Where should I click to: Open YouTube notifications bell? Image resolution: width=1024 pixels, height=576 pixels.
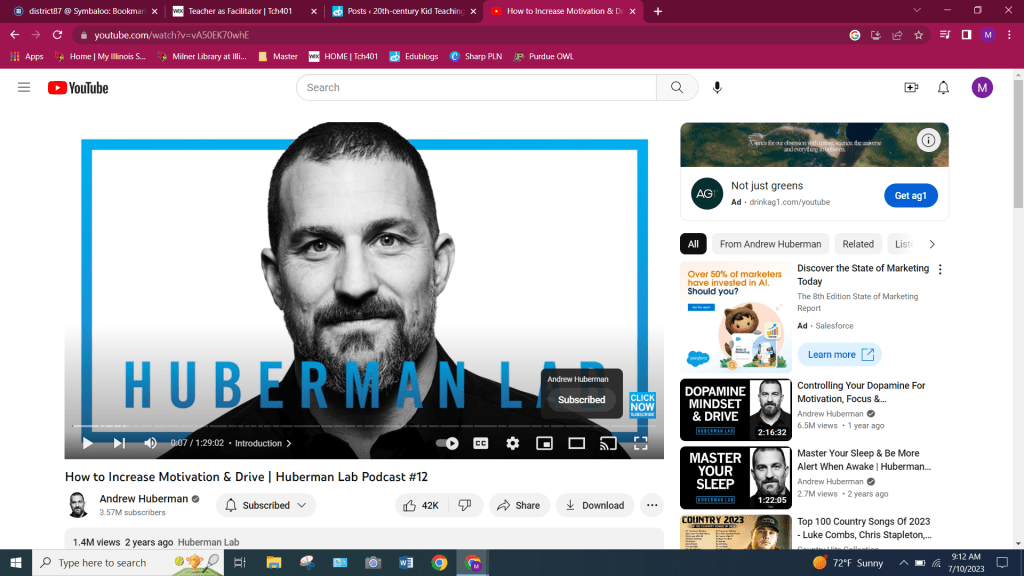coord(944,88)
